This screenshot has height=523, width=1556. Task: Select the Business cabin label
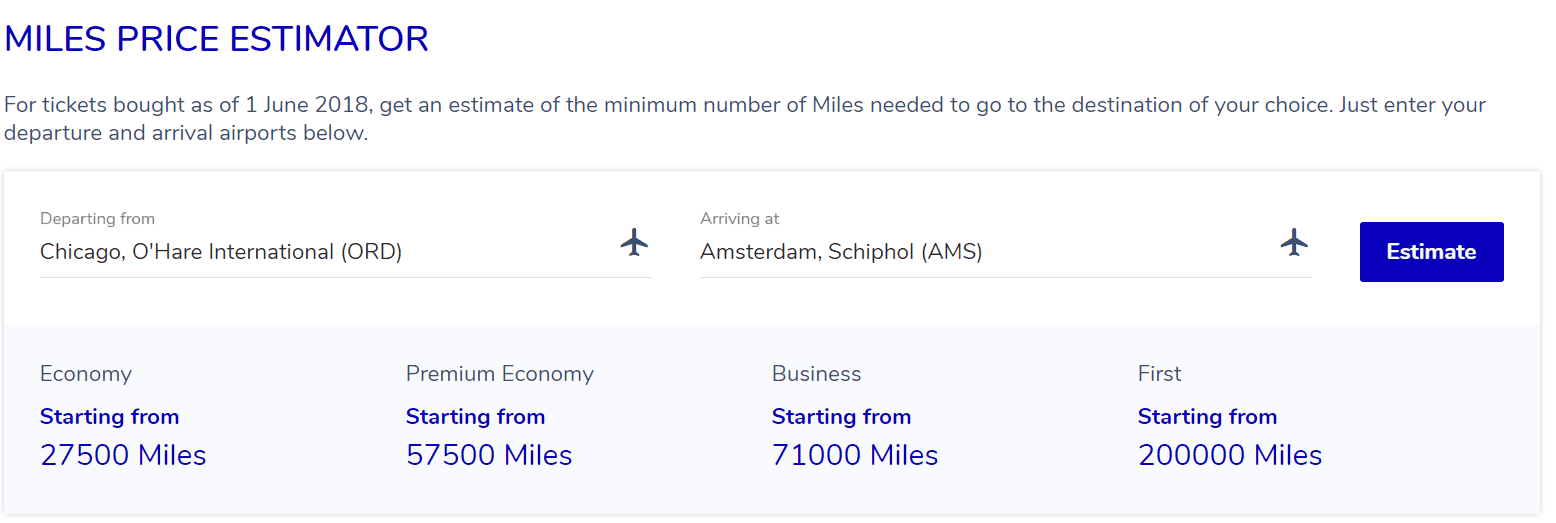(816, 374)
